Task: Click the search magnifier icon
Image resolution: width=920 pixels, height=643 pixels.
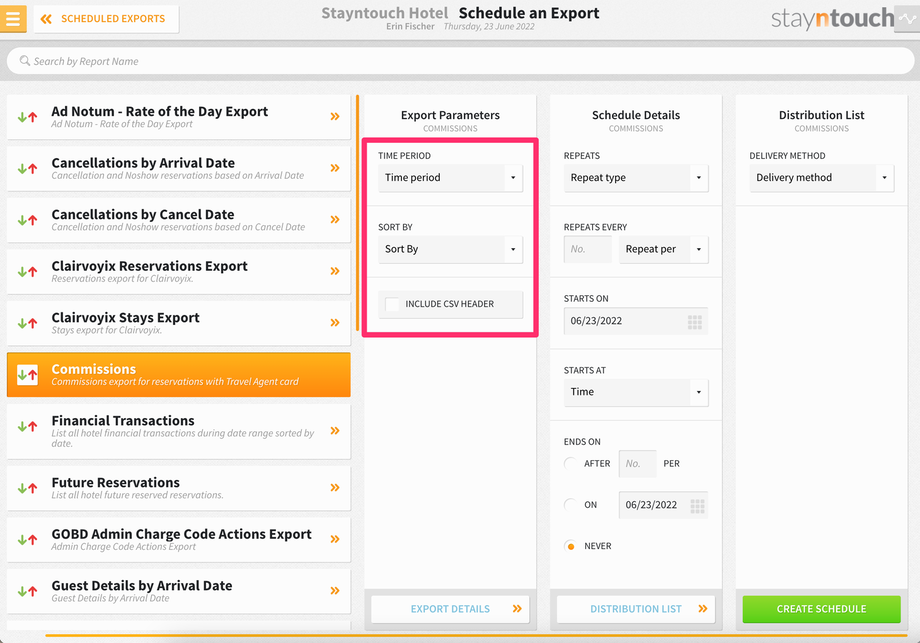Action: tap(25, 60)
